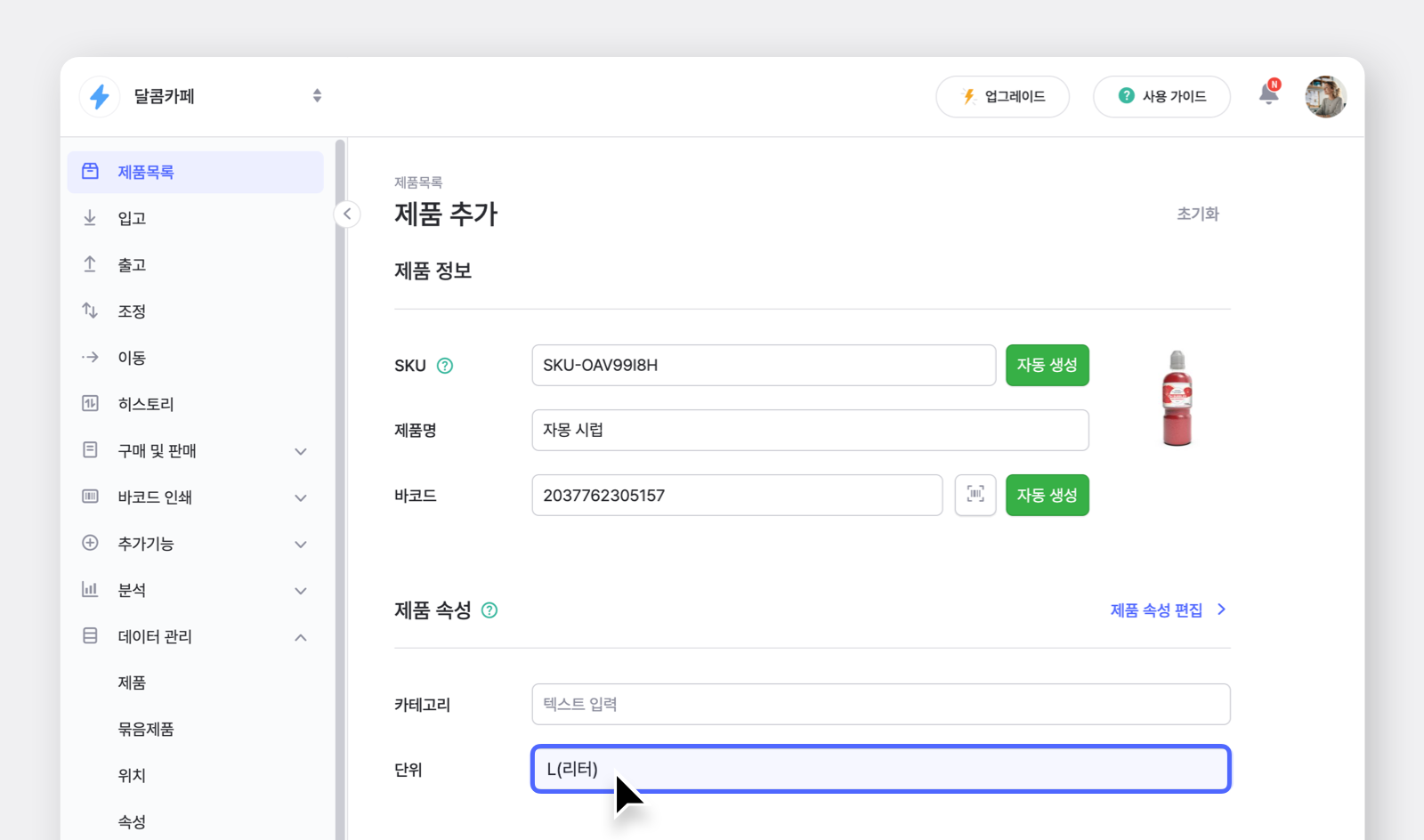
Task: Open 히스토리 via its history icon
Action: [90, 403]
